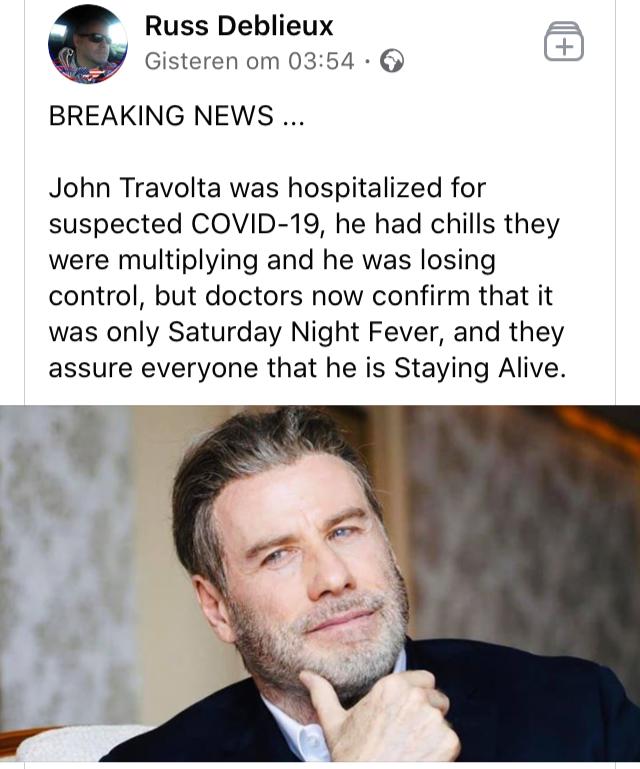The image size is (640, 769).
Task: Open the 'Gisteren om 03:54' timestamp link
Action: (x=249, y=61)
